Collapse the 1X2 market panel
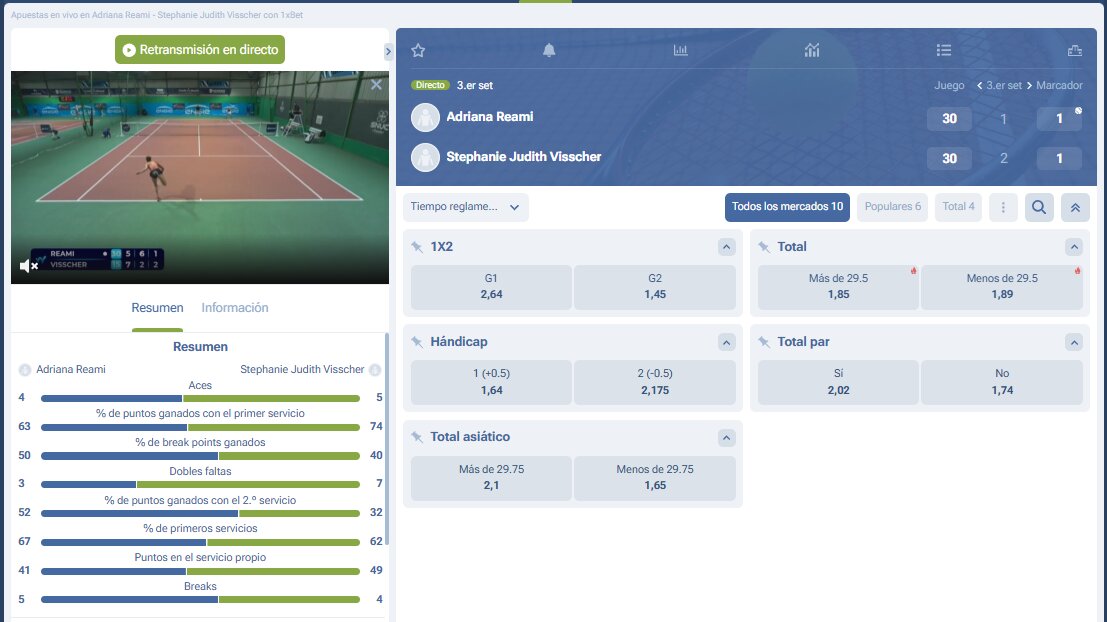 click(x=727, y=246)
